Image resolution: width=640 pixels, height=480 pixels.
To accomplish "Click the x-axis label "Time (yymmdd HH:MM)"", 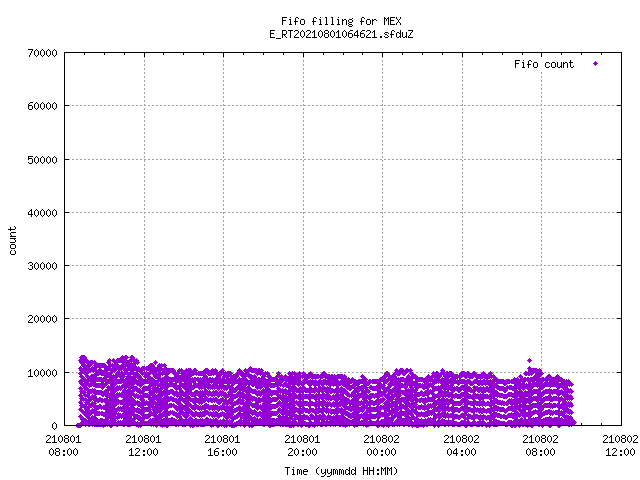I will pos(341,471).
